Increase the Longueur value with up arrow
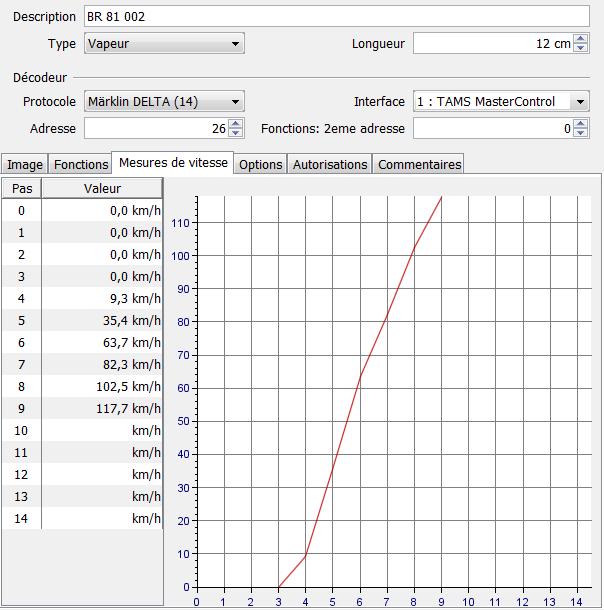 click(582, 39)
